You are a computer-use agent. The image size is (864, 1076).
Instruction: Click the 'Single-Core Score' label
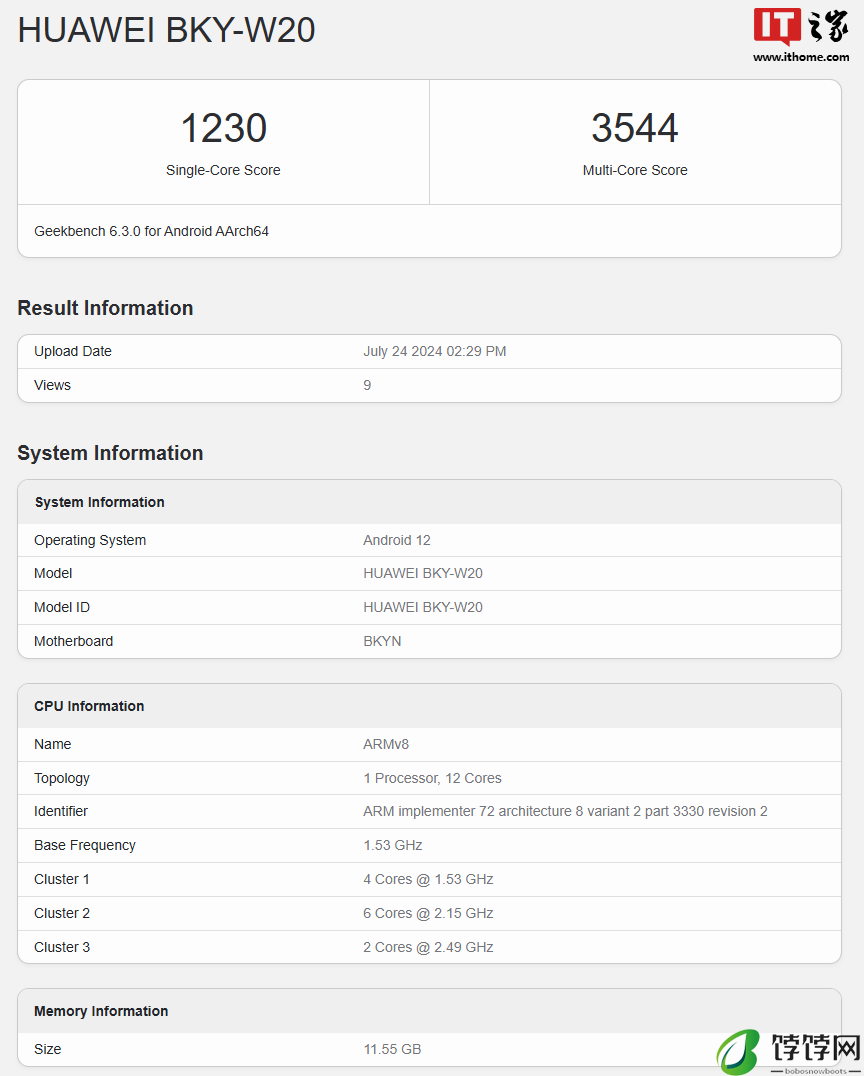(223, 170)
